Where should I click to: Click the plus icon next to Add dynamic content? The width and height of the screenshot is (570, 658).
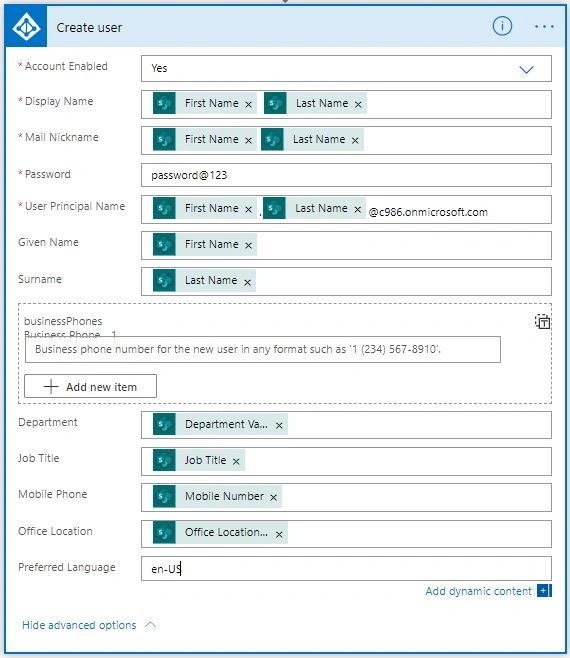(x=544, y=591)
